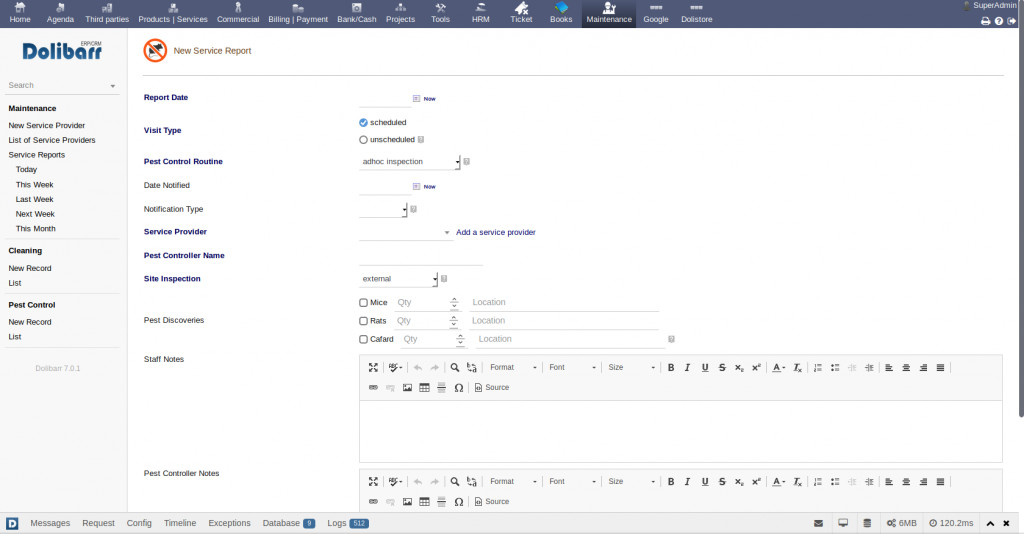Open the Site Inspection dropdown
The height and width of the screenshot is (534, 1024).
[x=398, y=279]
